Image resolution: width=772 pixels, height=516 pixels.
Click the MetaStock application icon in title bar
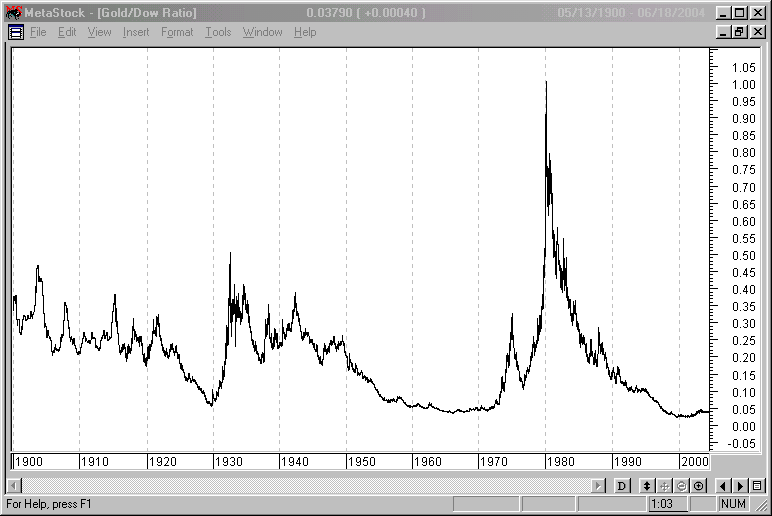14,12
